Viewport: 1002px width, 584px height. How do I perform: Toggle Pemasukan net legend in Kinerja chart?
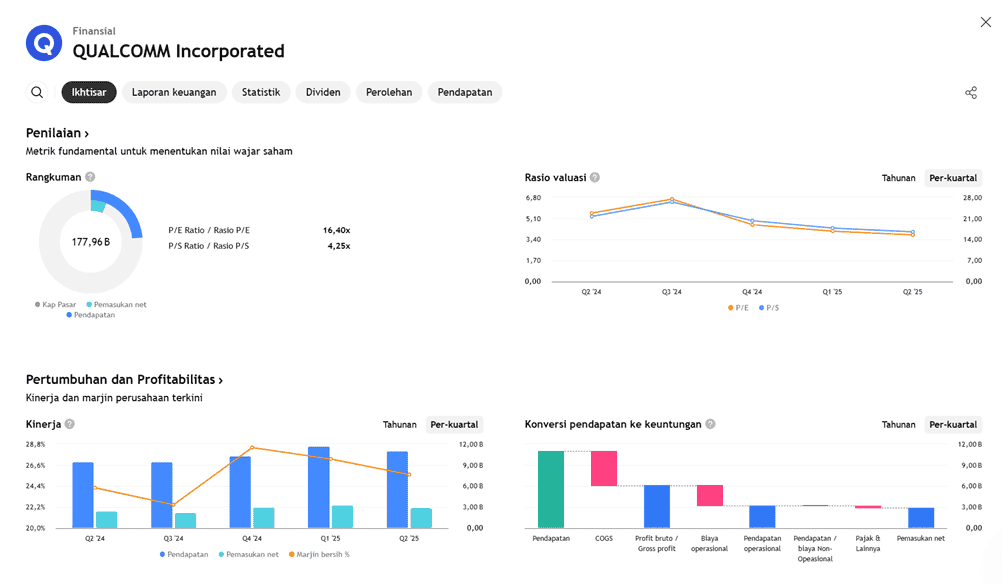coord(249,555)
